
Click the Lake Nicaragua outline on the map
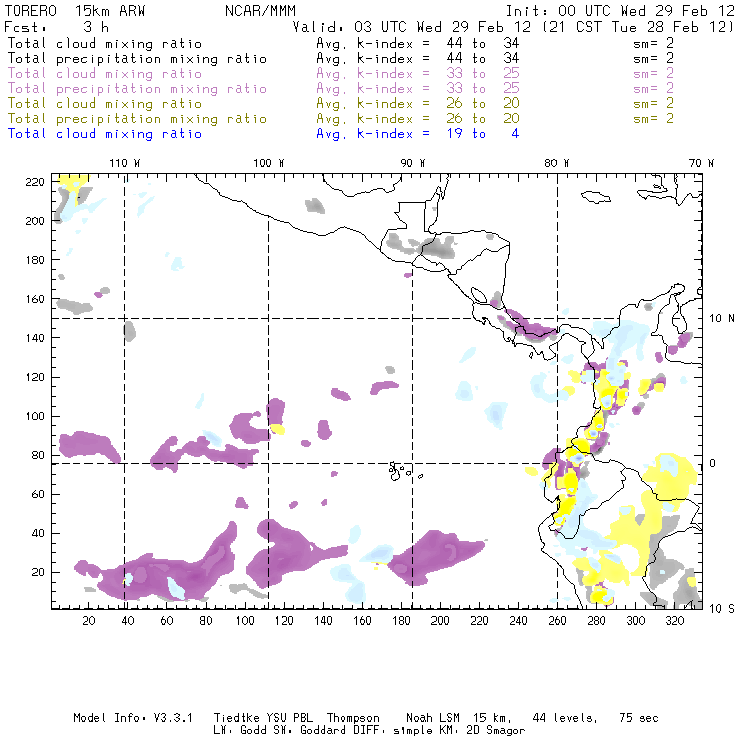coord(479,295)
